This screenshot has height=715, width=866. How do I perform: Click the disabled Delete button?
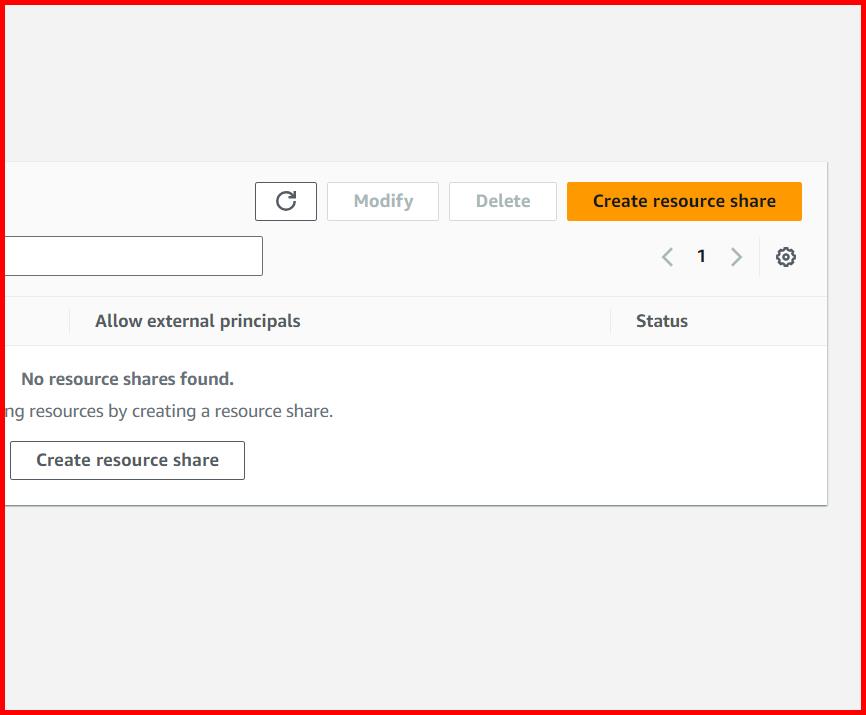(503, 201)
